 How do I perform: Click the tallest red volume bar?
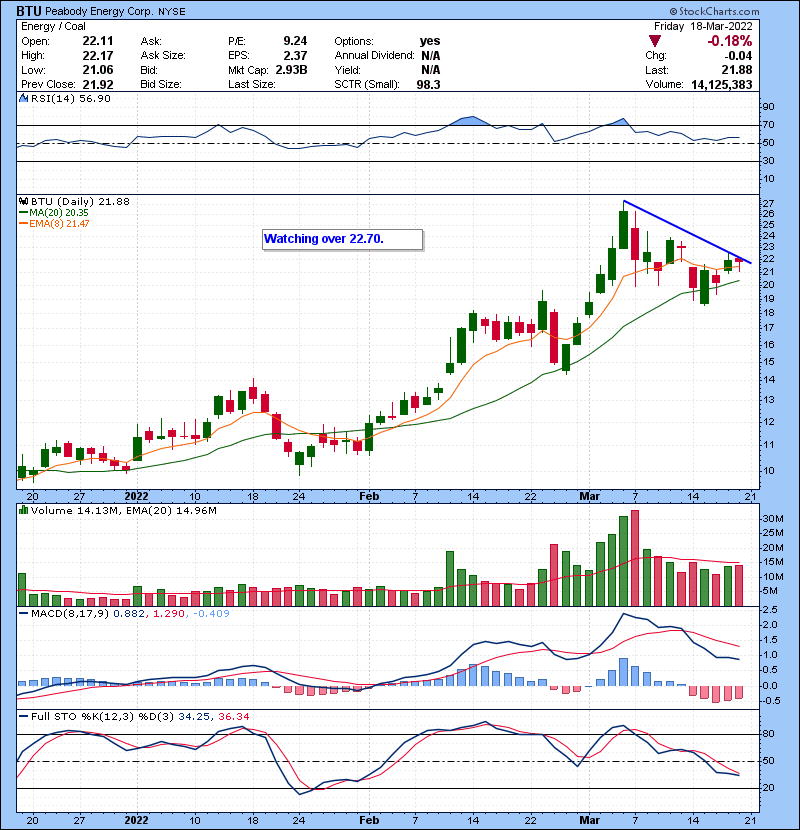[x=635, y=558]
